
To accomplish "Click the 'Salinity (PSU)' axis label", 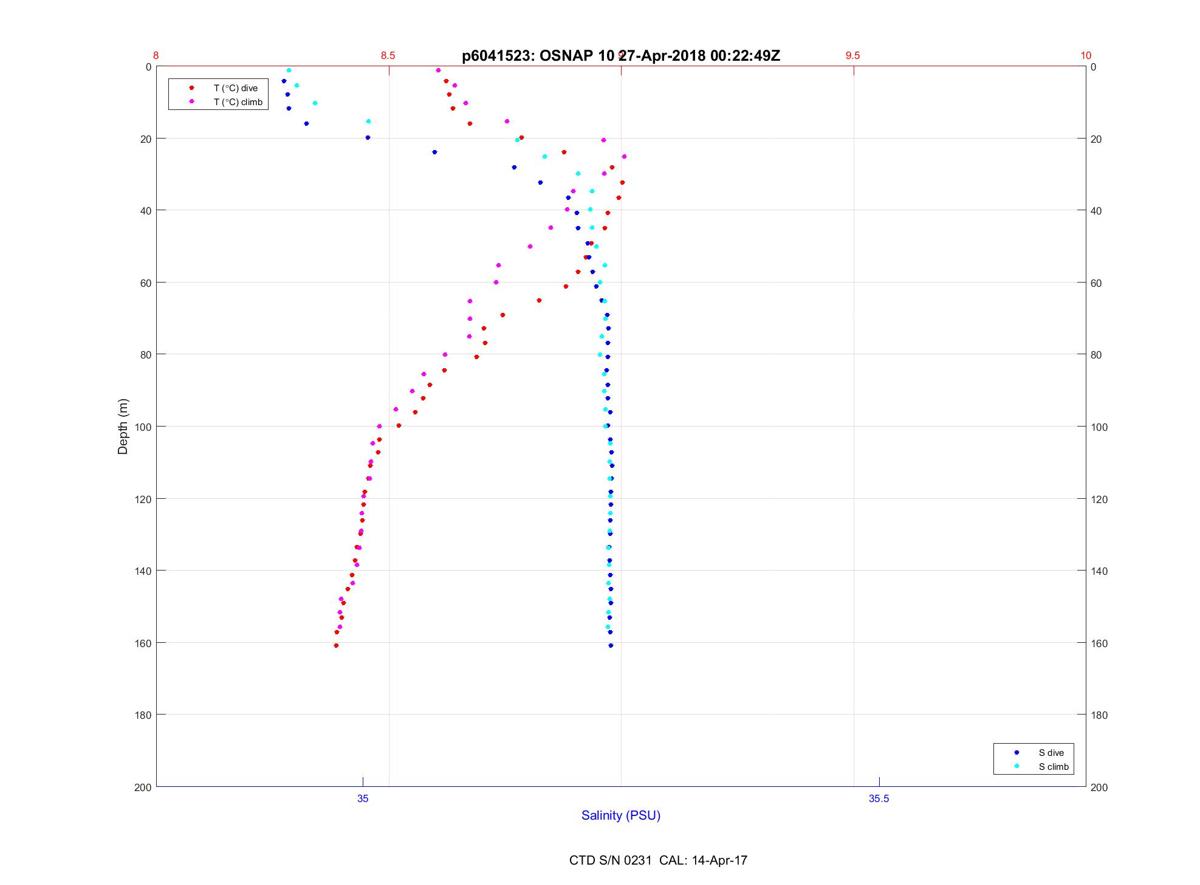I will point(621,816).
